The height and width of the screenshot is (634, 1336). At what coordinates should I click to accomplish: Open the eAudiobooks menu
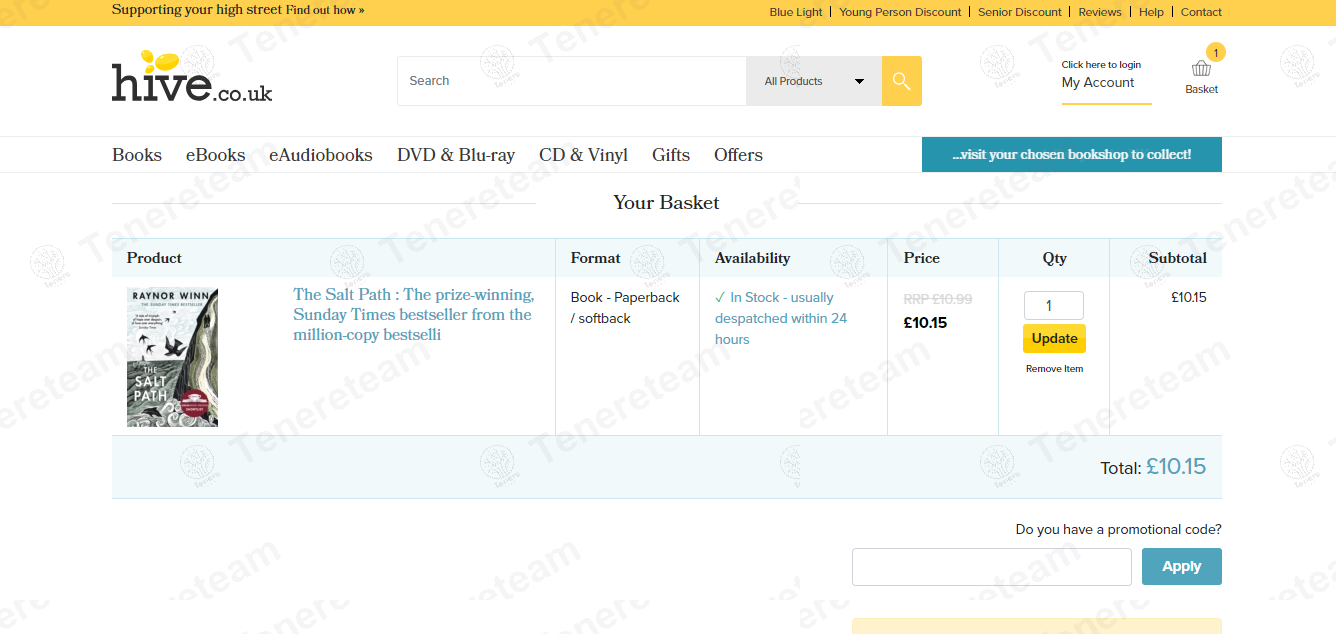click(x=321, y=155)
